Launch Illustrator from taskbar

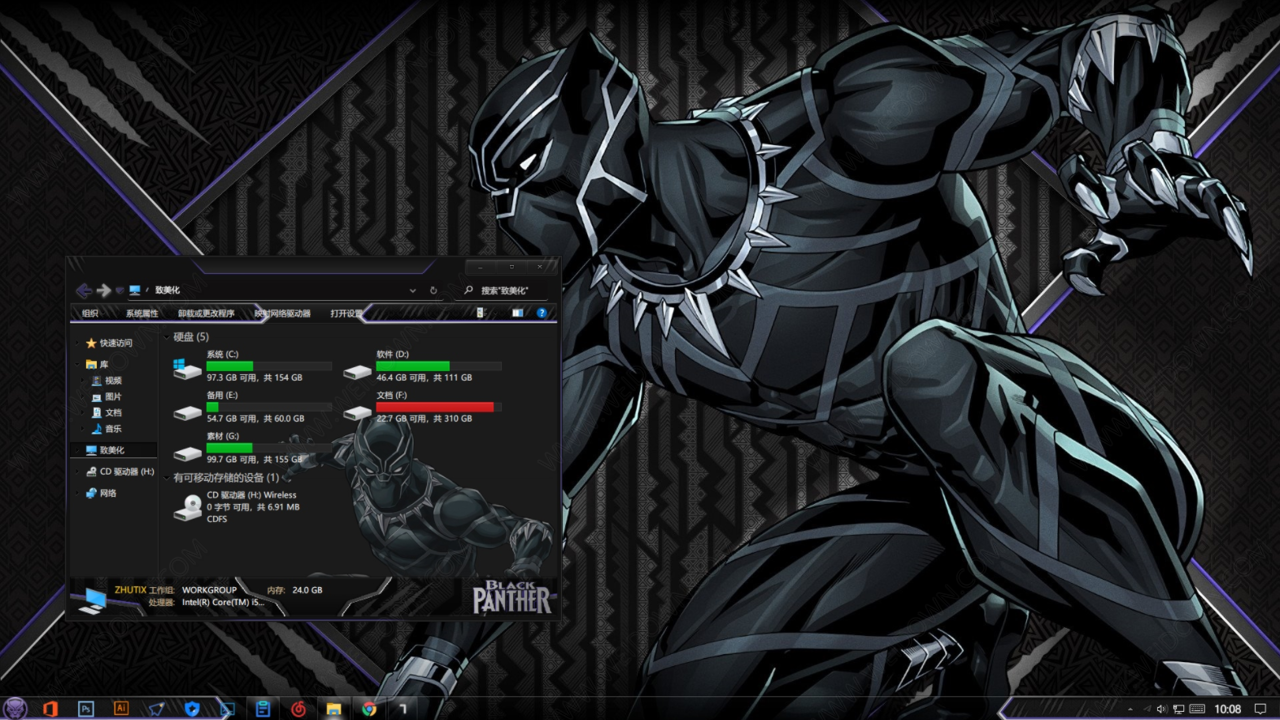(x=121, y=708)
